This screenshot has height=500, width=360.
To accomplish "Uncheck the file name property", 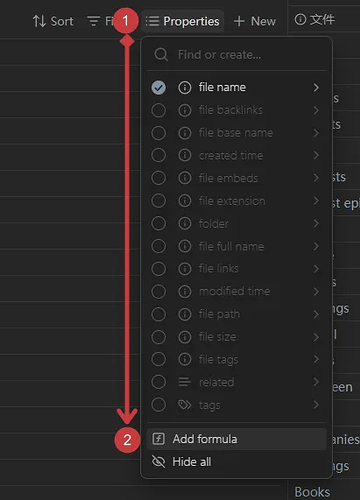I will coord(158,88).
